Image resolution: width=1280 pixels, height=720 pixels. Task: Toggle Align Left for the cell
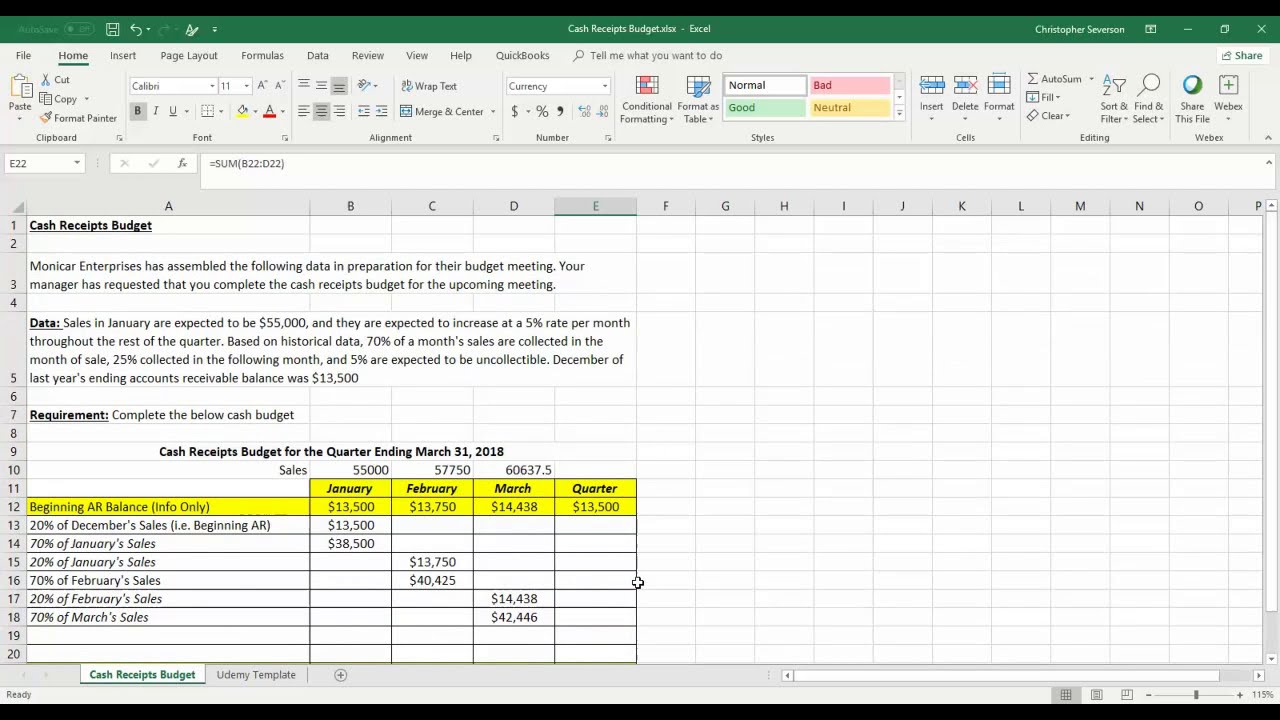(304, 112)
